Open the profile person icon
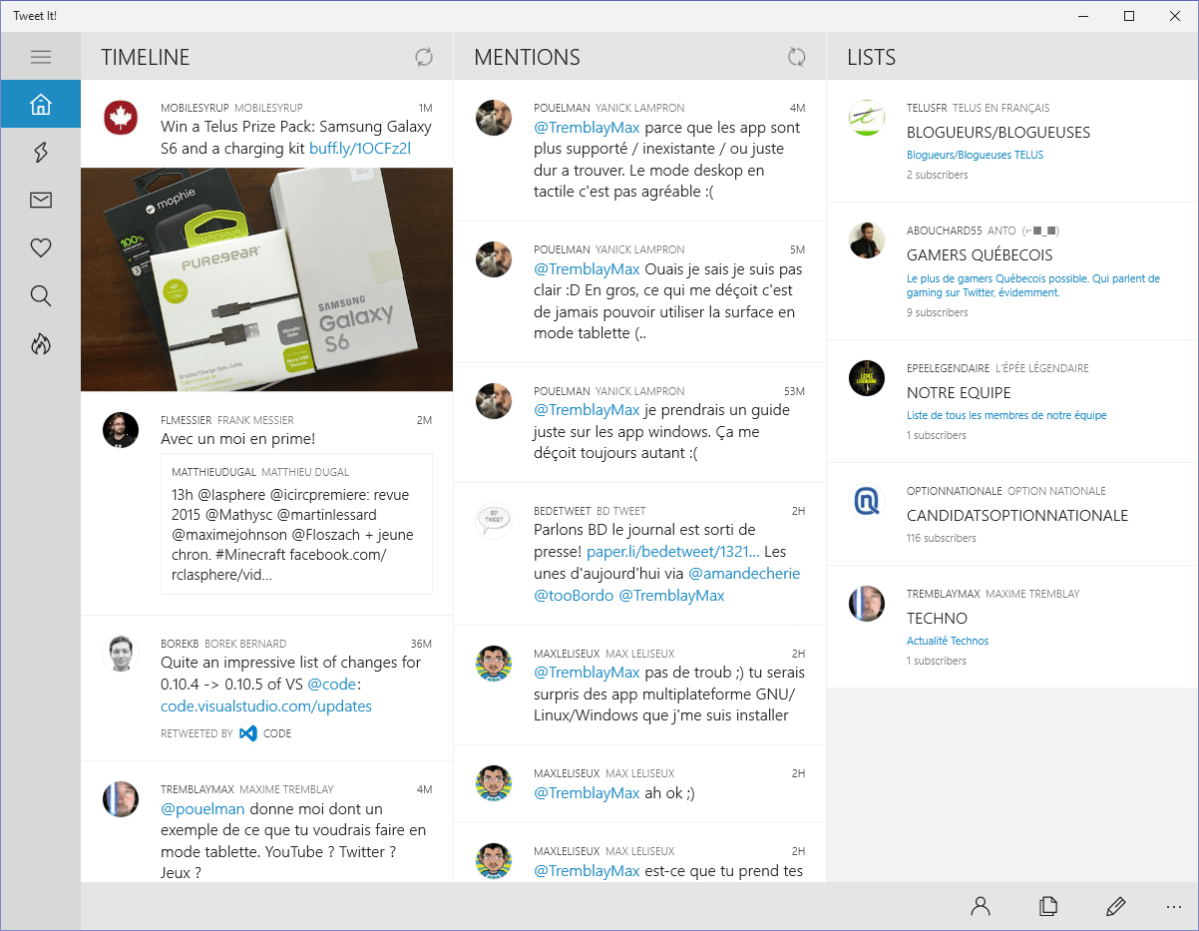 click(x=980, y=907)
